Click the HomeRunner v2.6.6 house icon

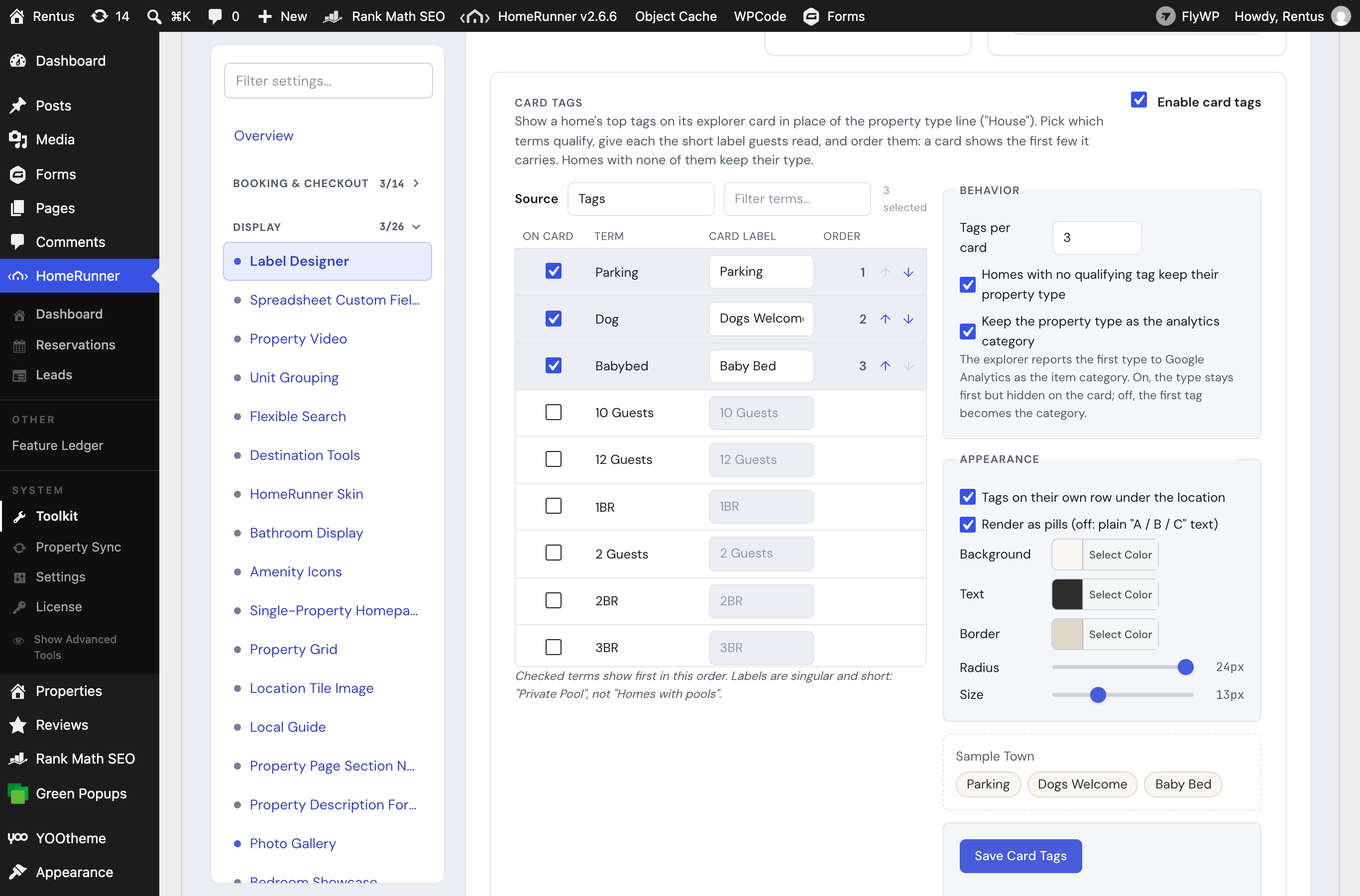[x=475, y=16]
